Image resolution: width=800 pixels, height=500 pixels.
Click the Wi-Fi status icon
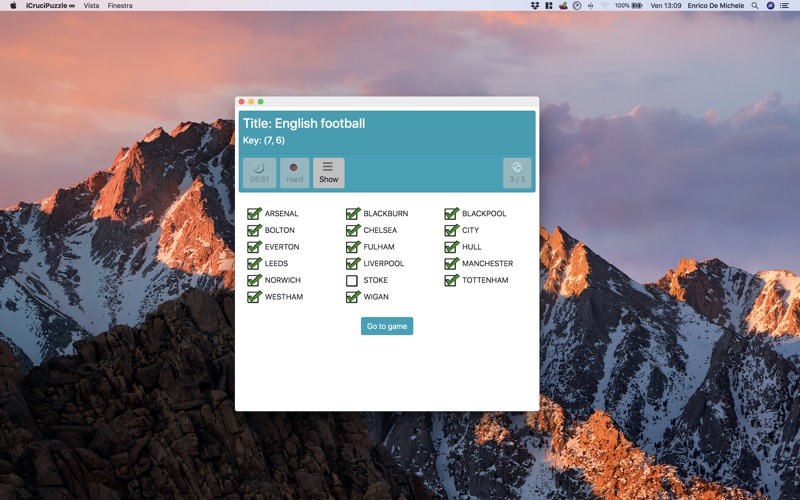tap(605, 6)
